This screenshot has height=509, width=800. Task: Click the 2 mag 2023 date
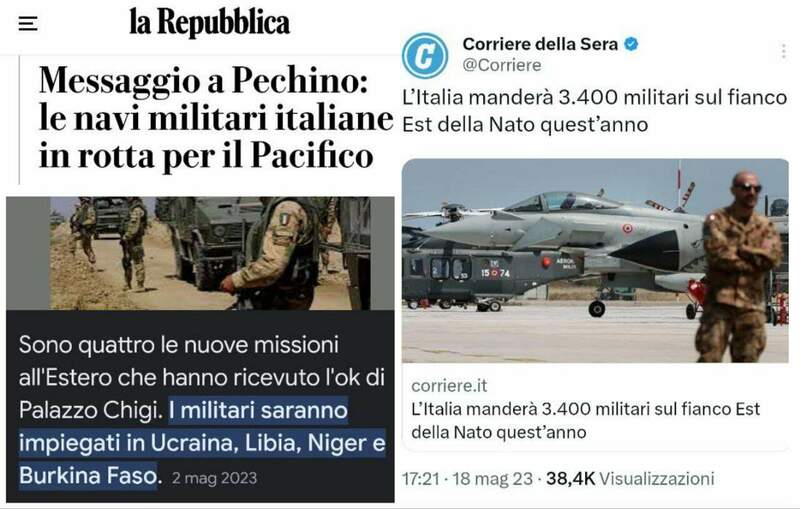click(214, 478)
